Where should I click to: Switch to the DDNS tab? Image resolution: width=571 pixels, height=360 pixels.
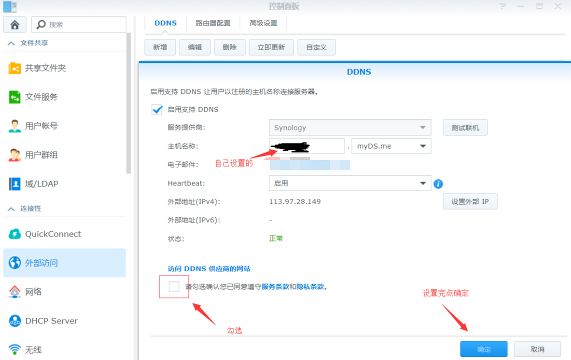165,23
